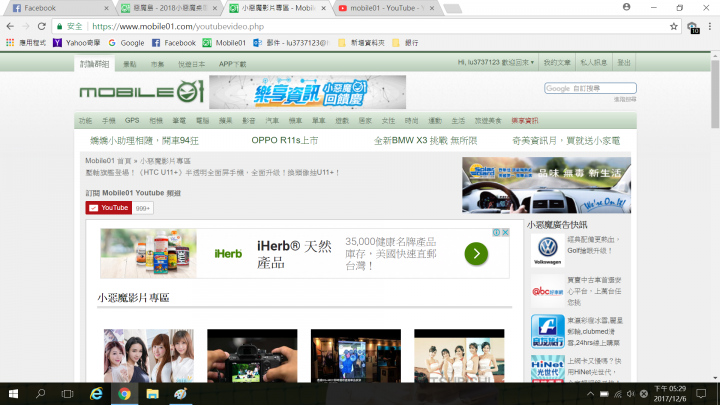This screenshot has width=720, height=405.
Task: Click the AdChoices info icon on iHerb ad
Action: pos(496,232)
